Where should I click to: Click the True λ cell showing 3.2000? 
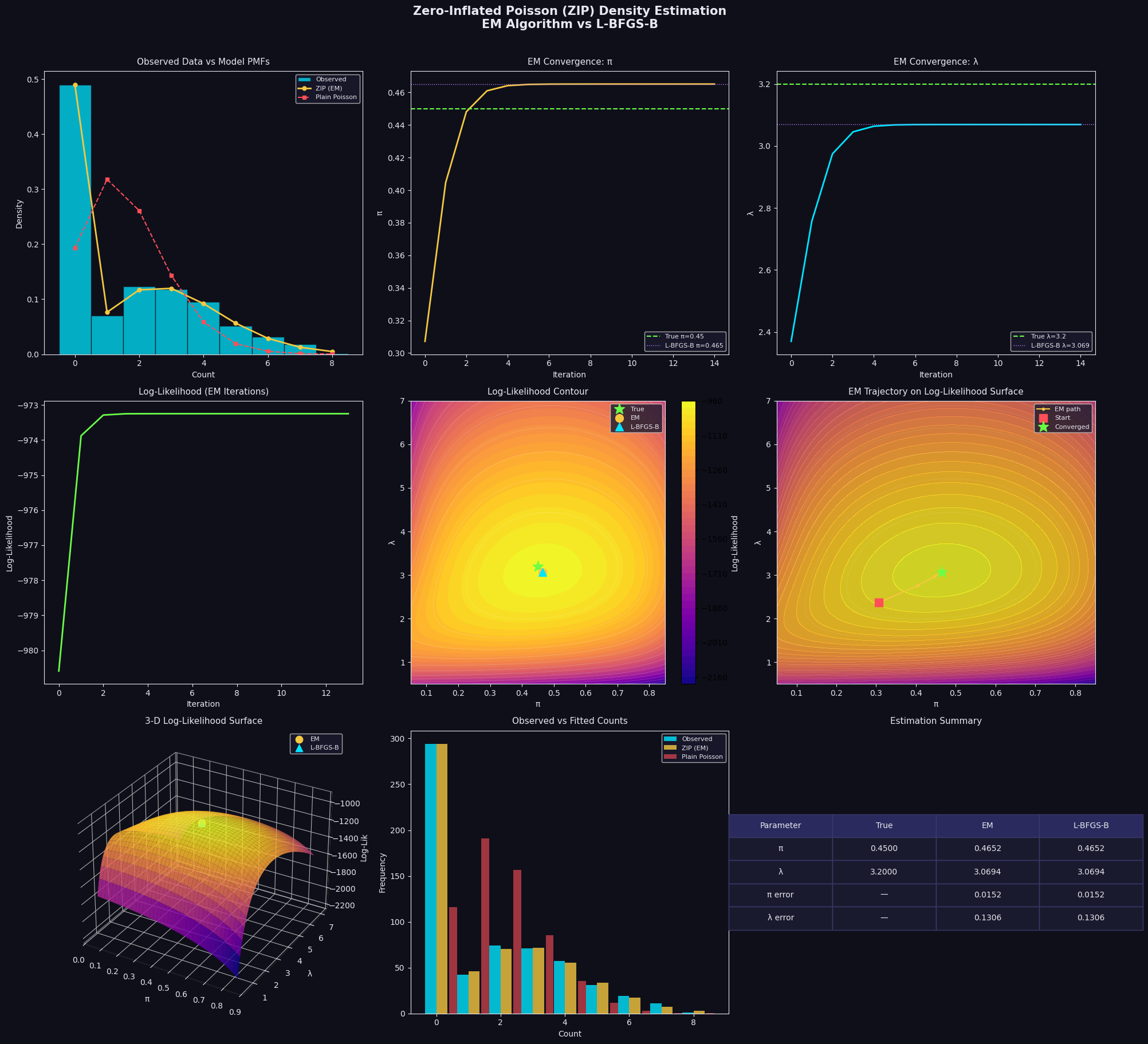point(884,872)
